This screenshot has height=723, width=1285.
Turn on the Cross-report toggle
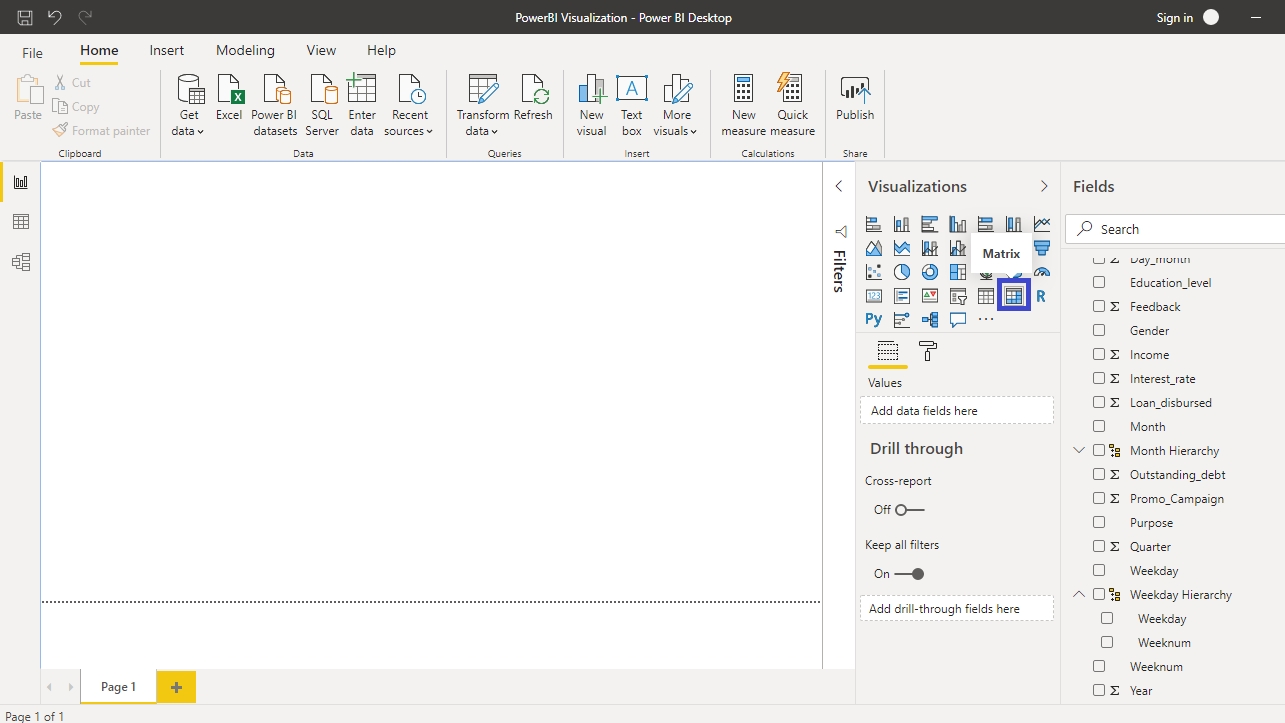[x=909, y=510]
